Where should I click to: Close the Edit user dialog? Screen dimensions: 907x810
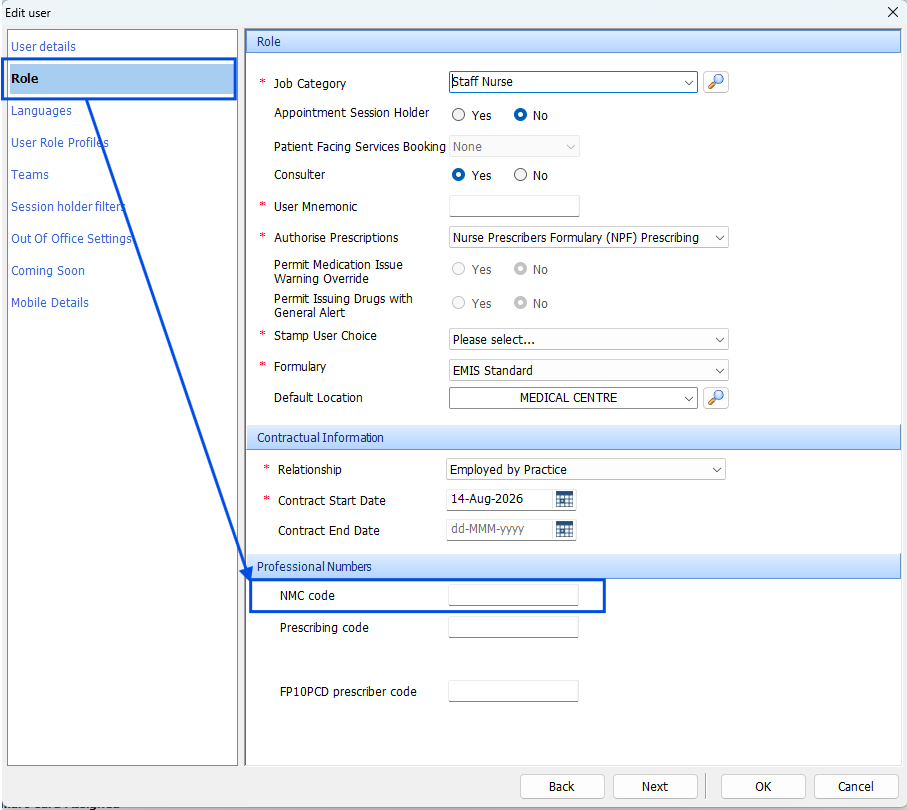pos(893,12)
